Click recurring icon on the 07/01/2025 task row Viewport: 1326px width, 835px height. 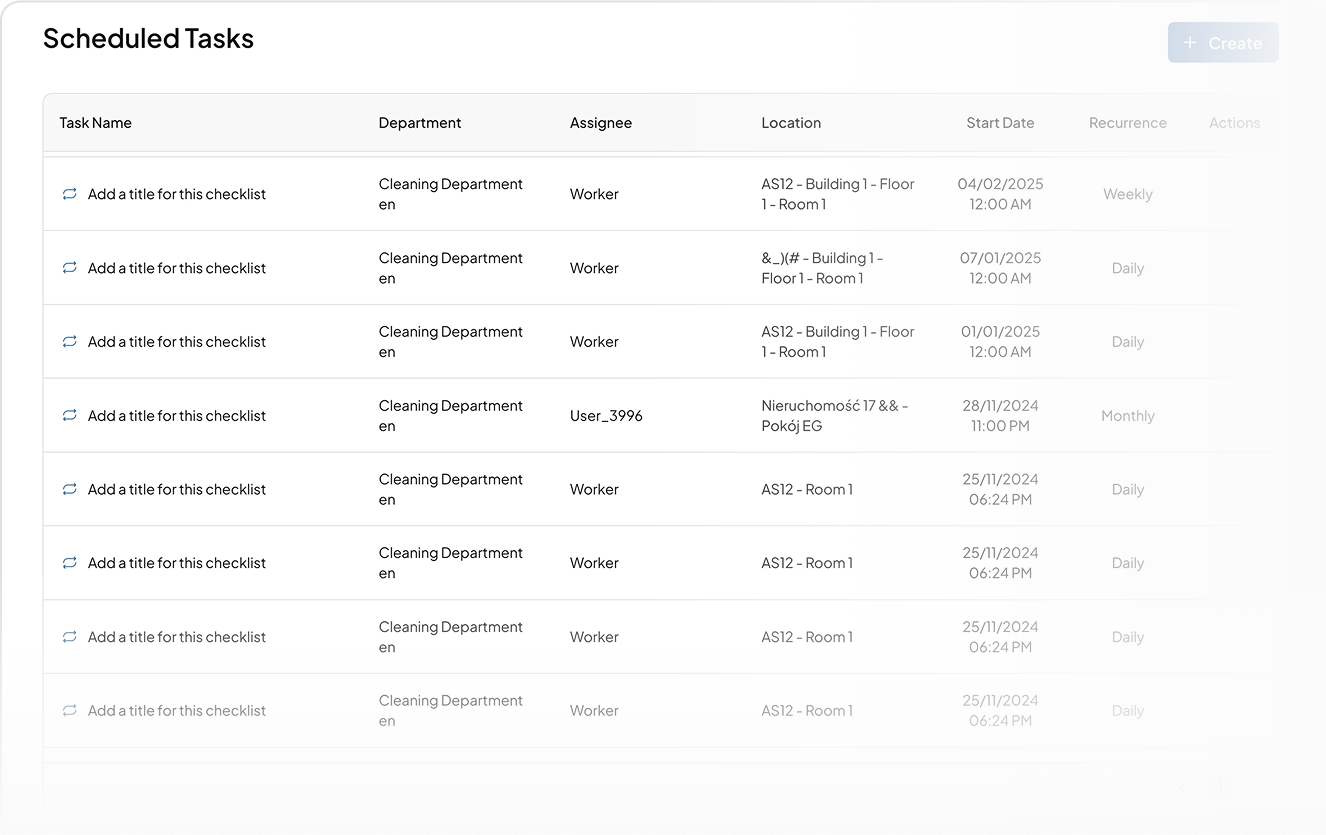tap(69, 268)
